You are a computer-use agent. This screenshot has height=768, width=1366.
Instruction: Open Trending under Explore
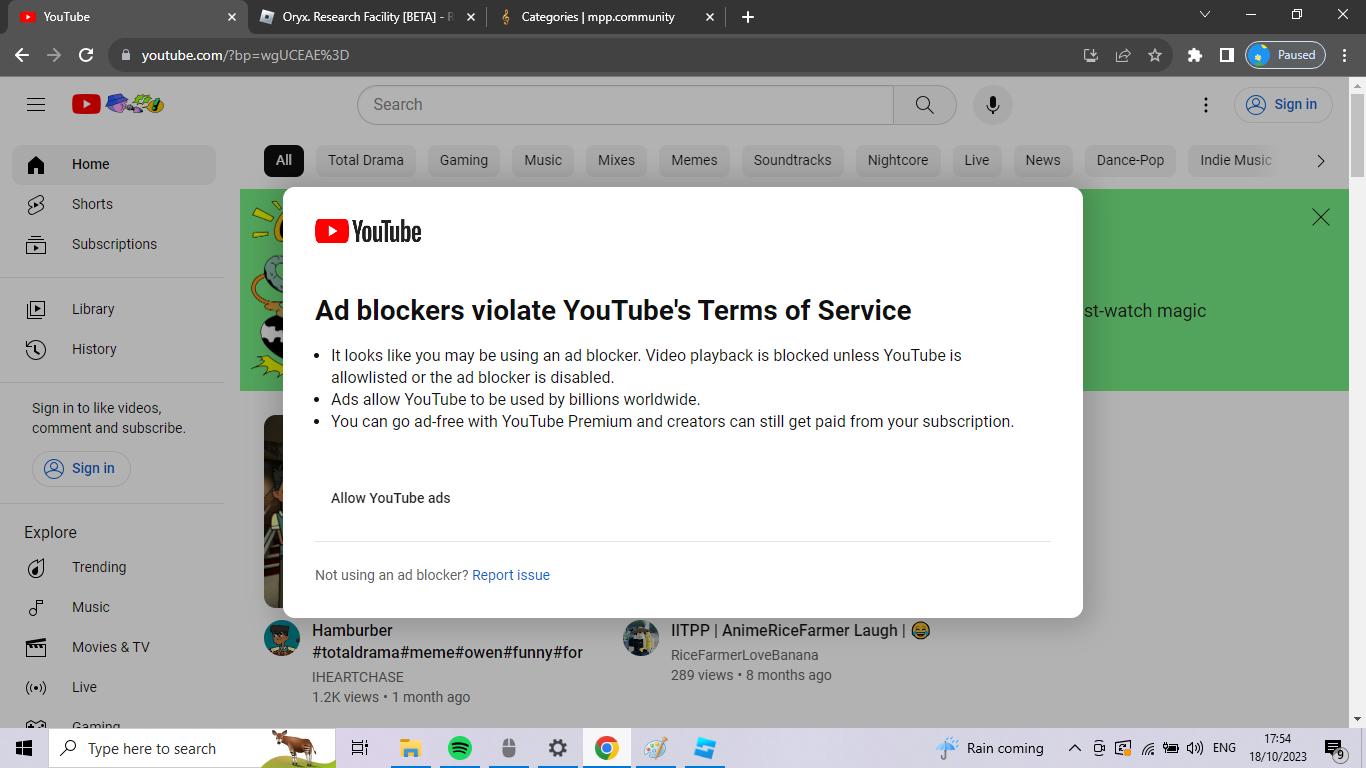[114, 567]
